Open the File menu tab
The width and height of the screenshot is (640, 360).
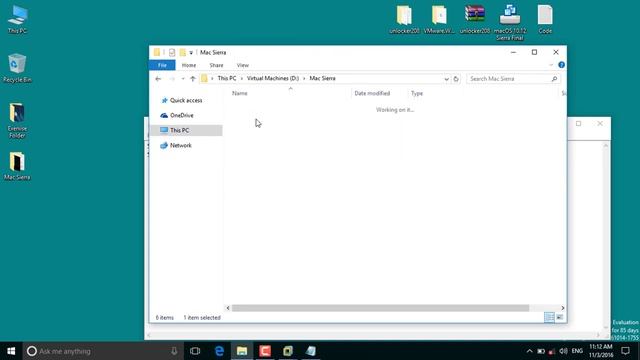point(162,65)
